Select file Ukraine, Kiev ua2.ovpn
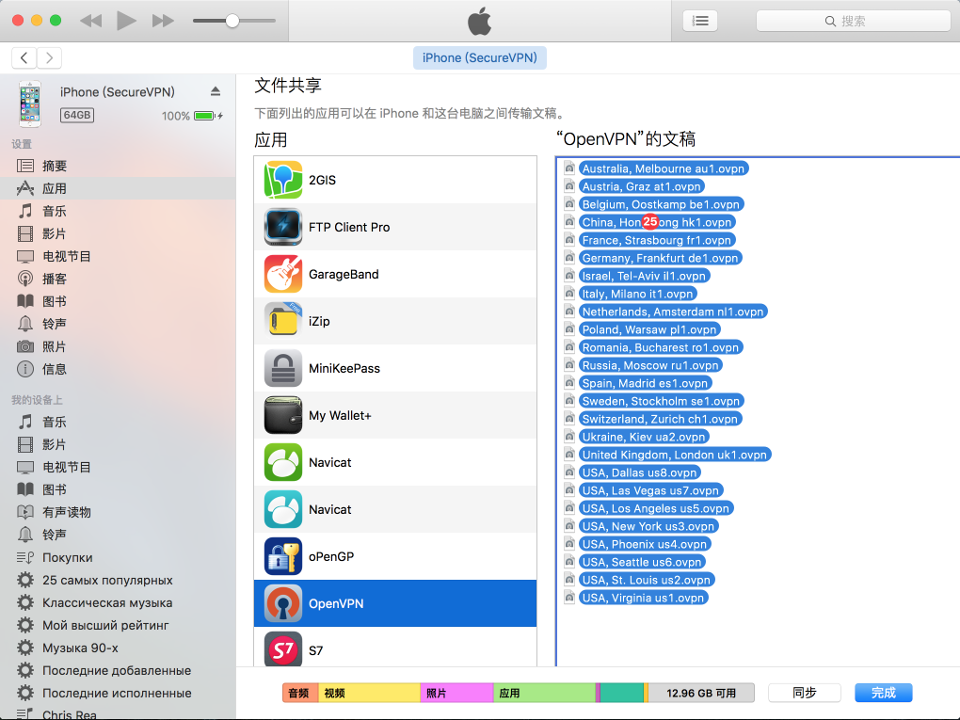The width and height of the screenshot is (960, 720). [643, 437]
